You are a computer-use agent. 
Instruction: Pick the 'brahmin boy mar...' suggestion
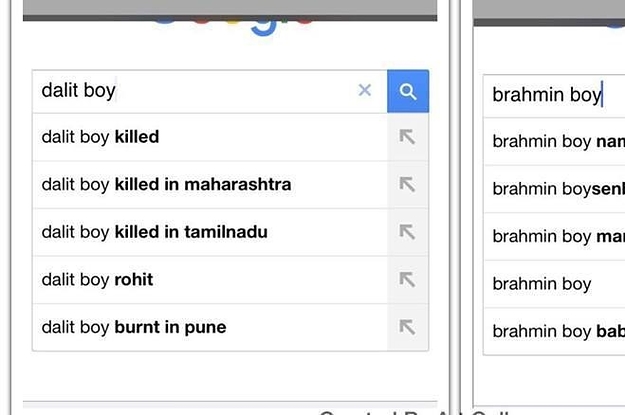(554, 236)
